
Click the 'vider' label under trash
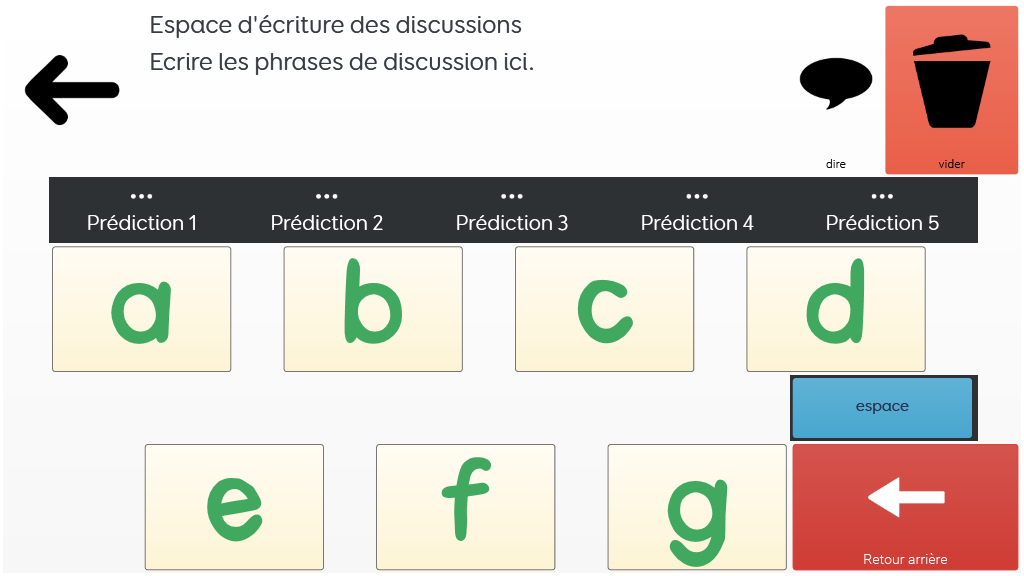[951, 164]
